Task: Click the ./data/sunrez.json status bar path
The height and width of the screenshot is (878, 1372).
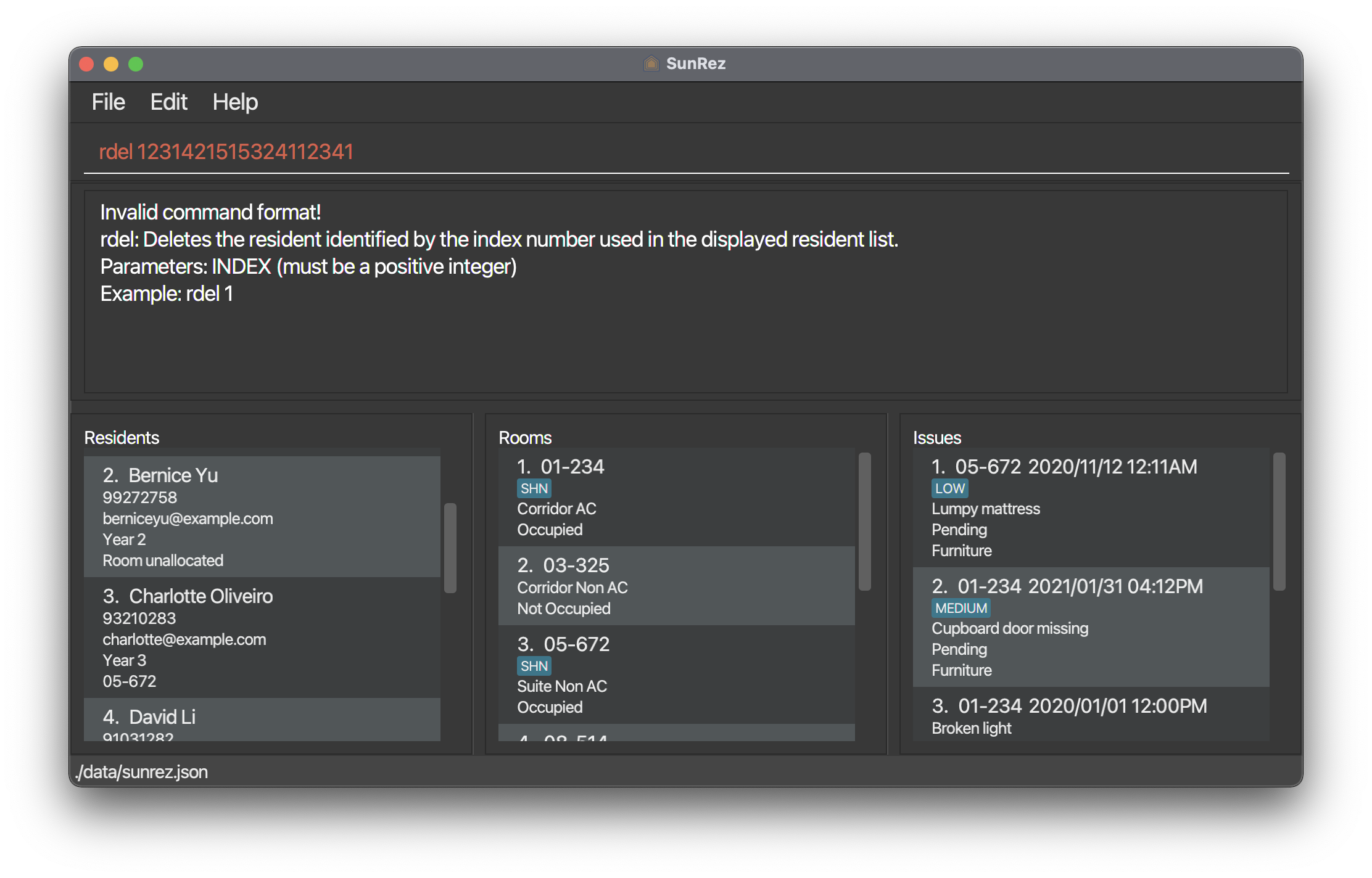Action: [142, 772]
